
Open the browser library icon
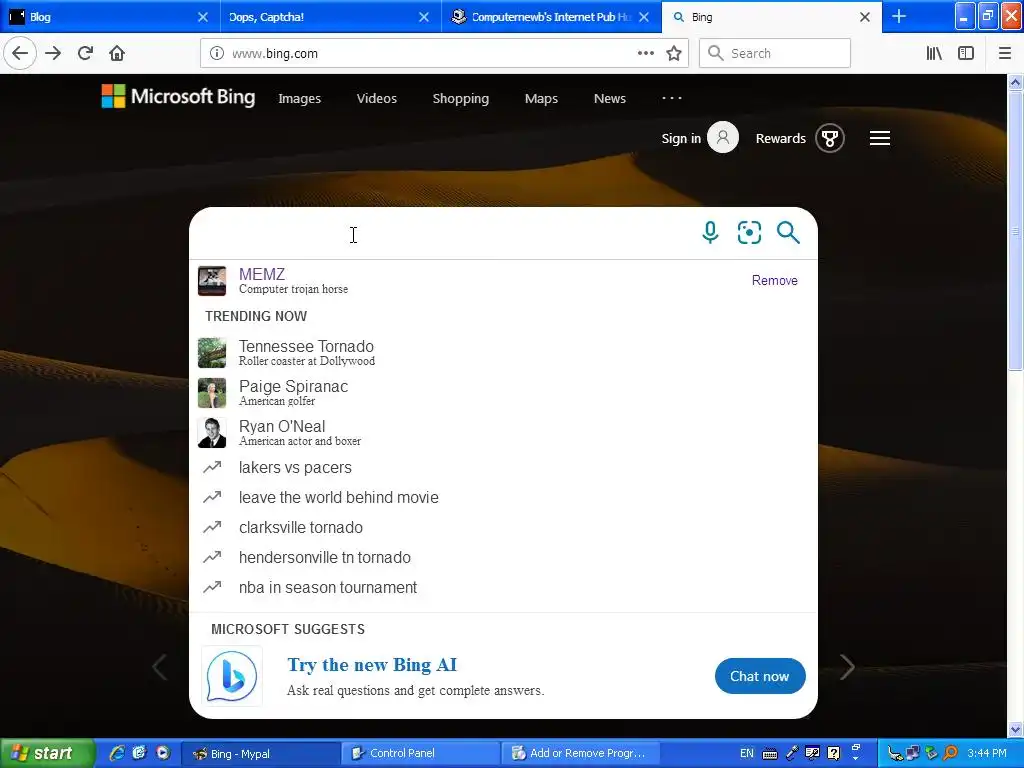[934, 53]
